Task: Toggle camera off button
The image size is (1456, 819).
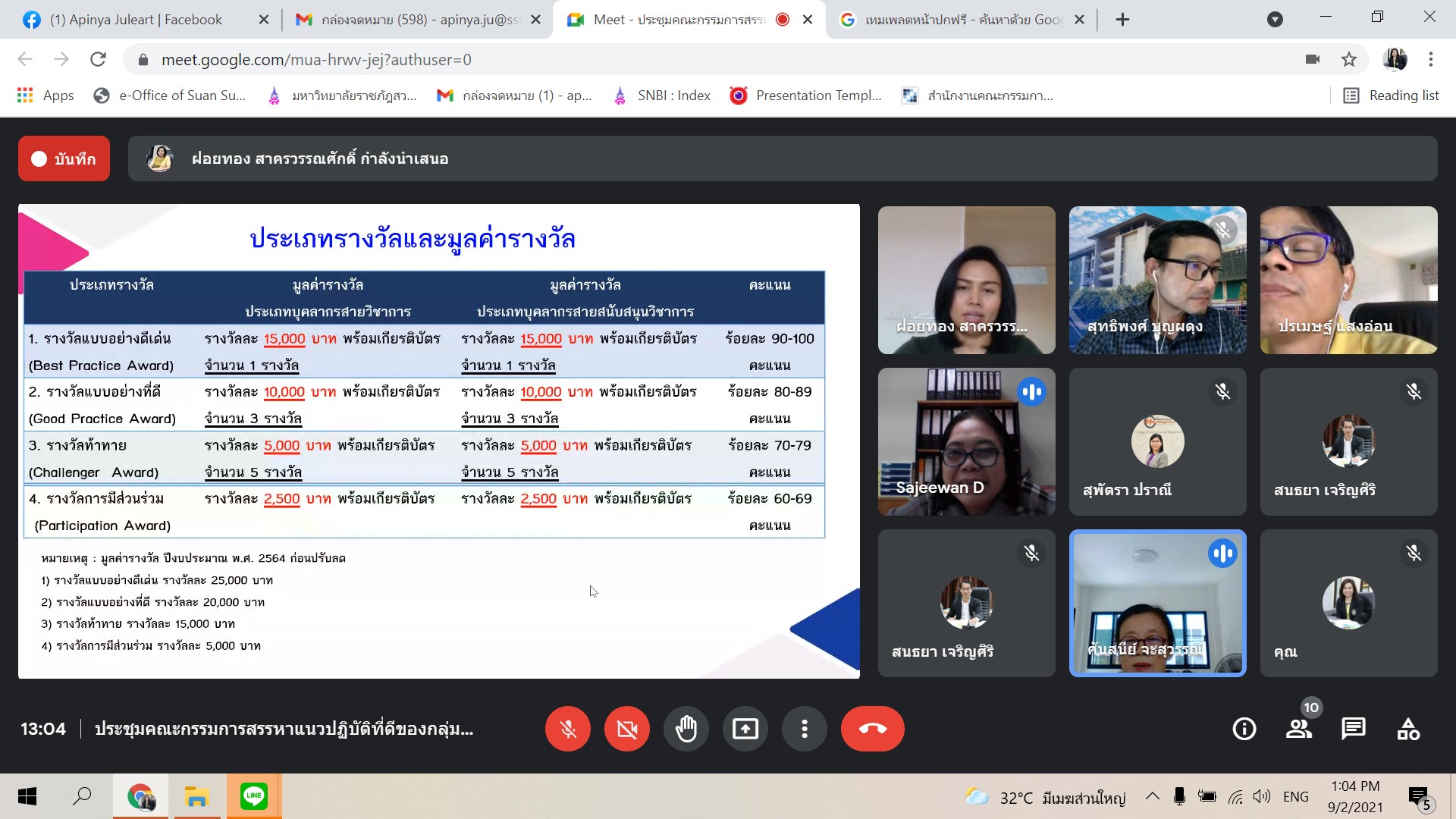Action: [626, 729]
